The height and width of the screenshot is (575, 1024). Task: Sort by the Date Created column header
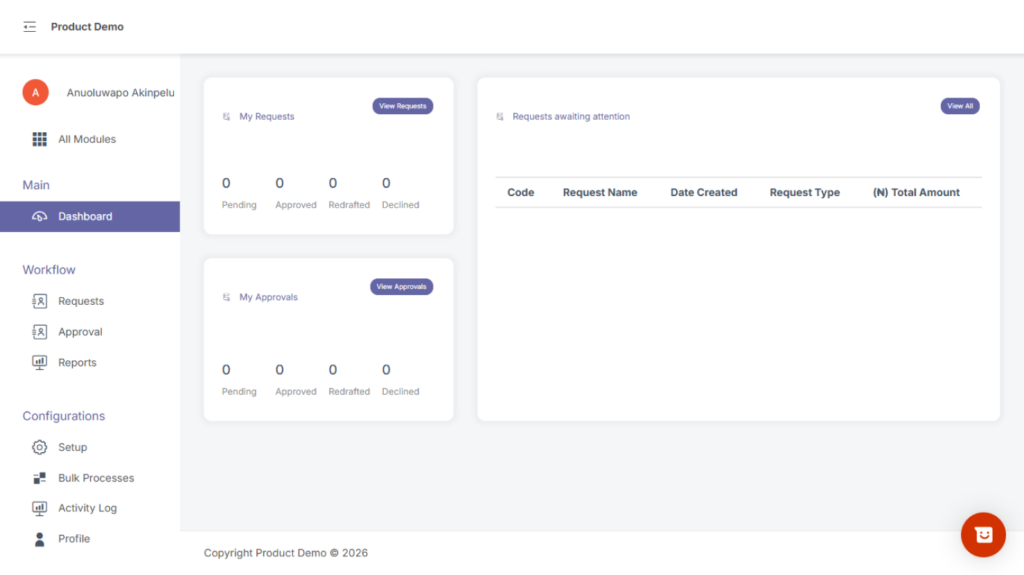pos(703,193)
